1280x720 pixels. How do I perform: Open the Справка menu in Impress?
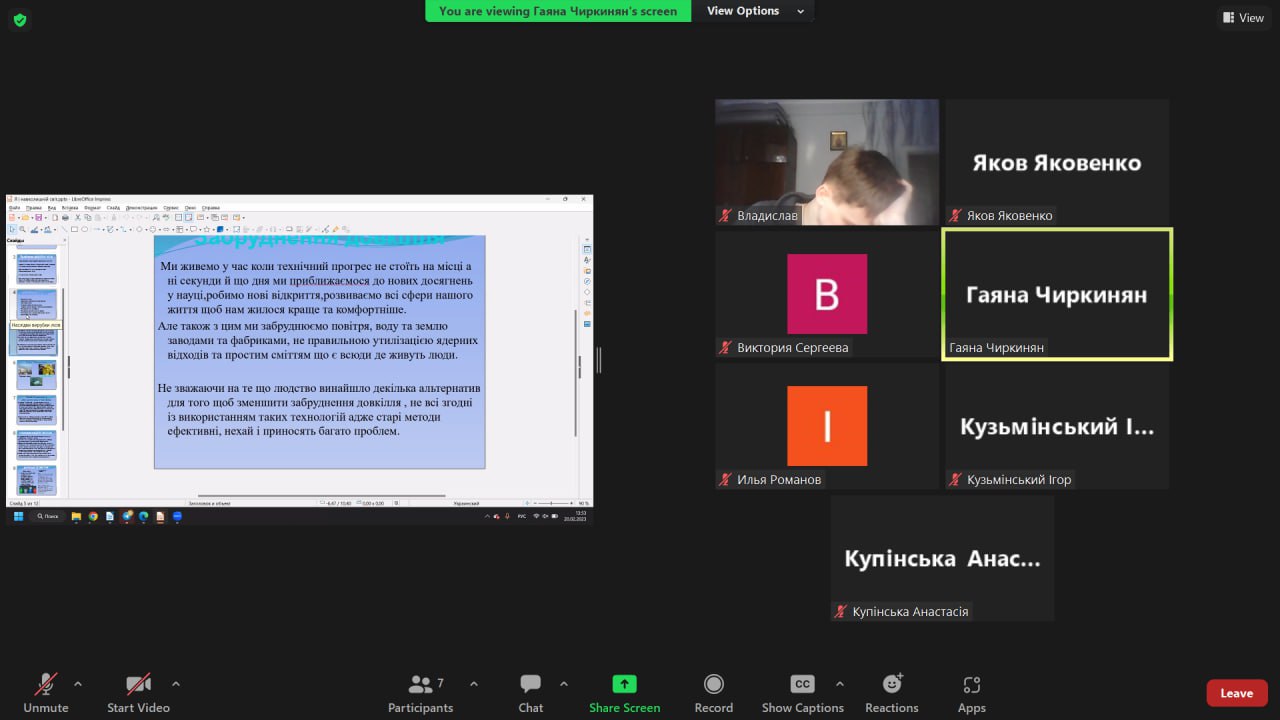point(211,208)
